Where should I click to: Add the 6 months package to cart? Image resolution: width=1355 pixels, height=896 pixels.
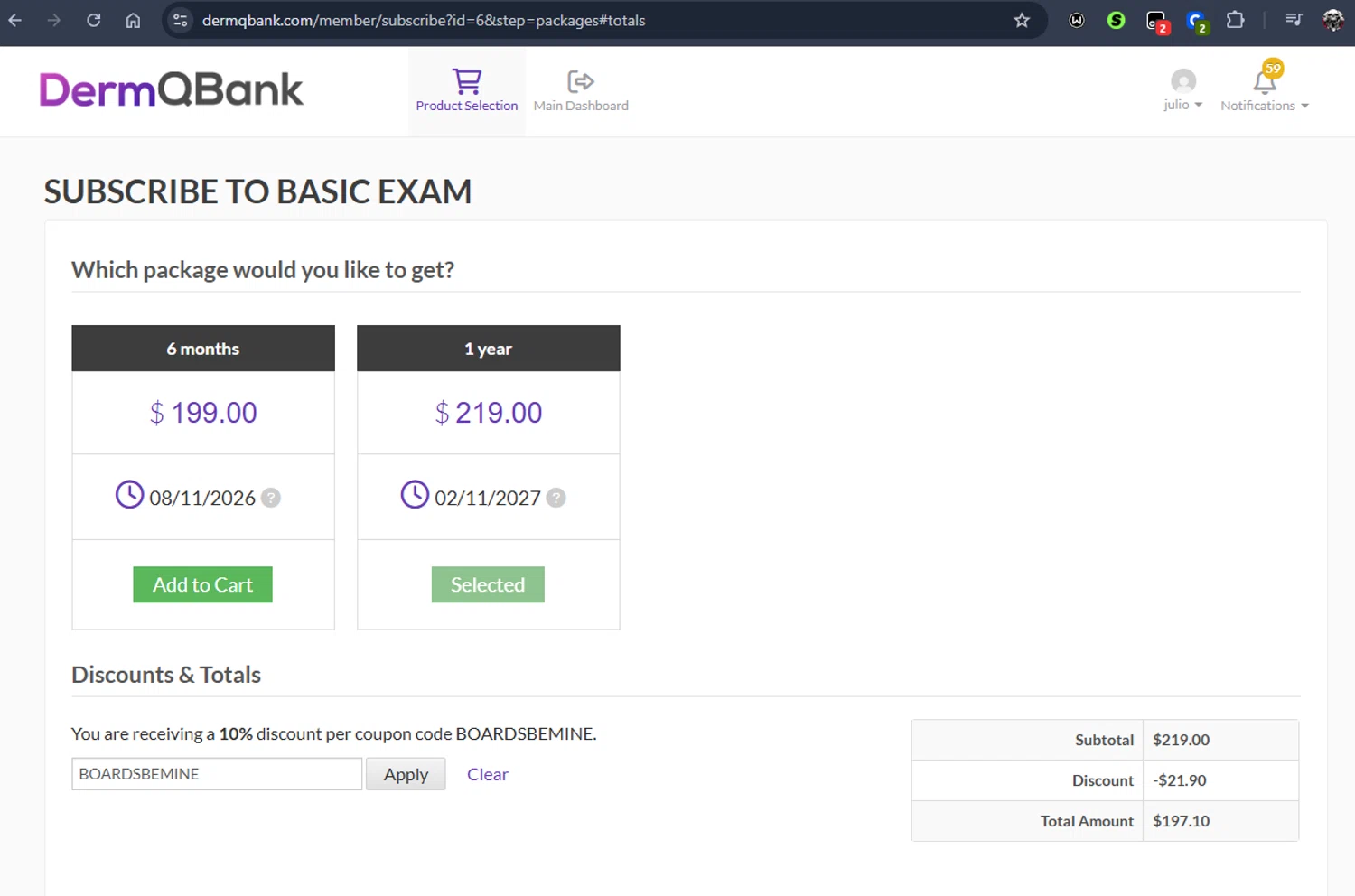202,584
